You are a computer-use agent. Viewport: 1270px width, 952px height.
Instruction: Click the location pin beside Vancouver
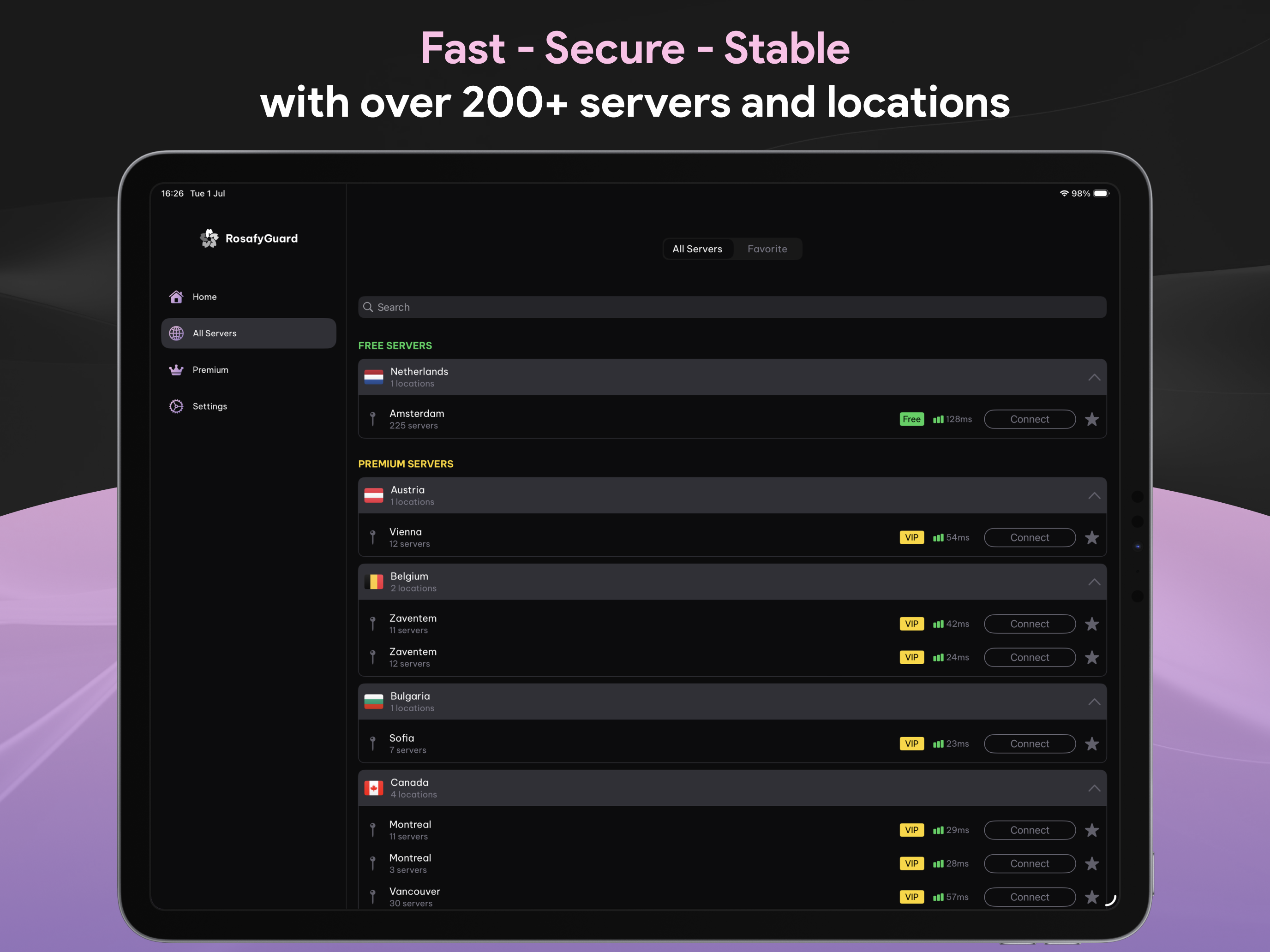point(372,897)
